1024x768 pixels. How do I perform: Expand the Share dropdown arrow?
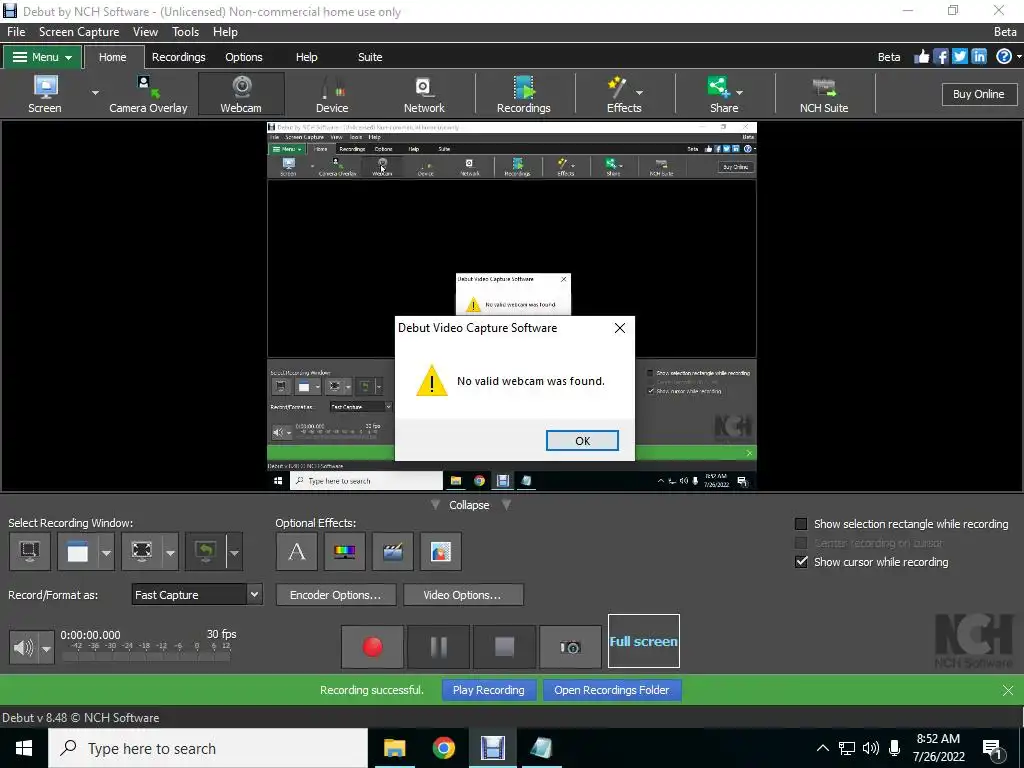click(739, 93)
